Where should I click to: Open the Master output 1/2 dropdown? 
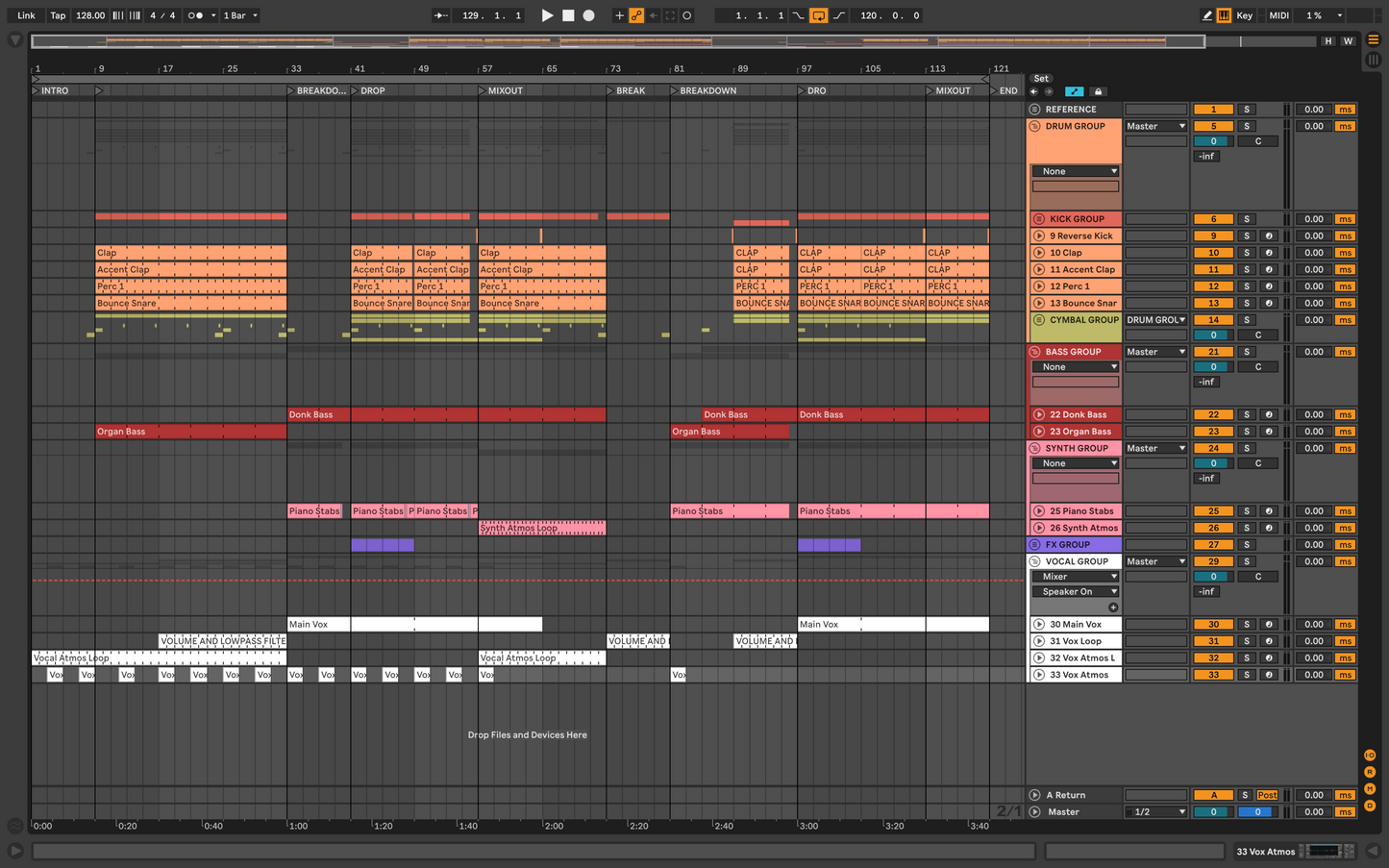(x=1155, y=812)
